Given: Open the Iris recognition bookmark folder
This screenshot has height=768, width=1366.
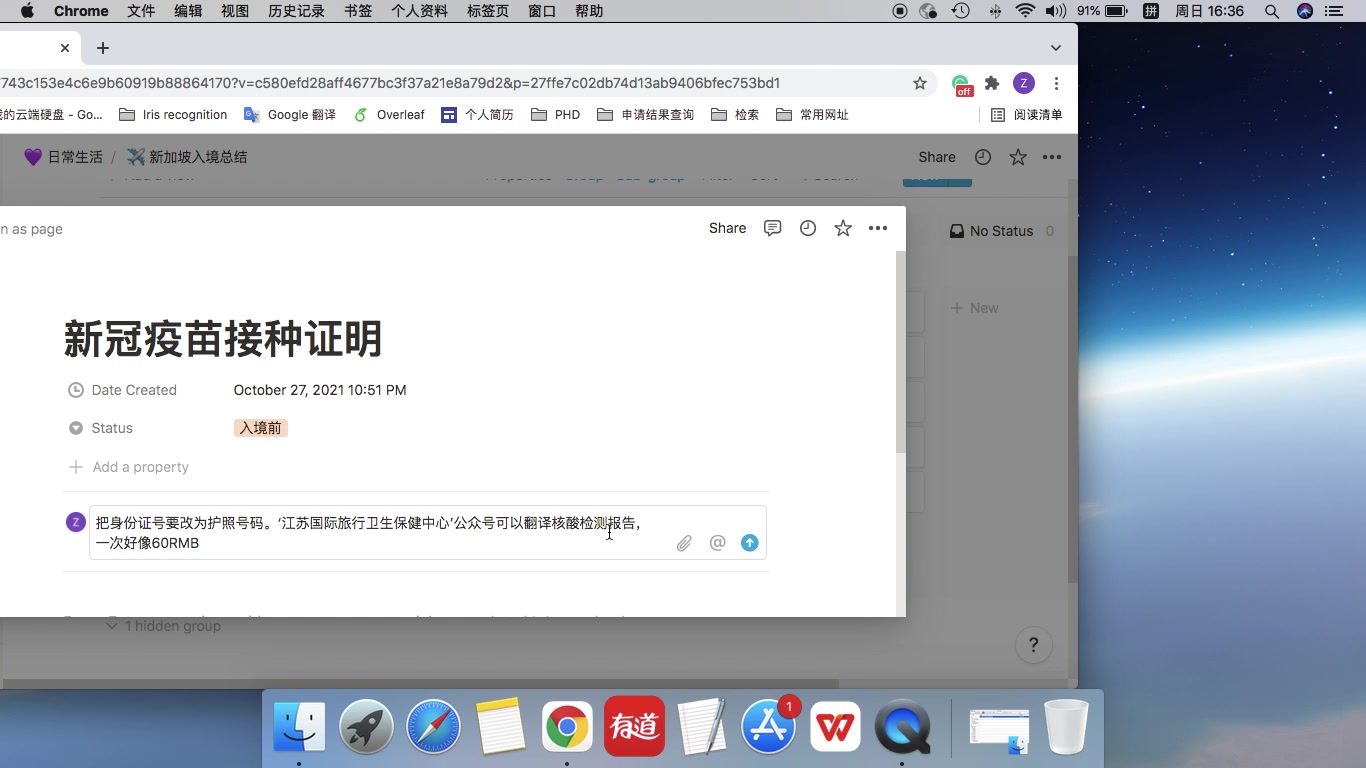Looking at the screenshot, I should pos(173,115).
